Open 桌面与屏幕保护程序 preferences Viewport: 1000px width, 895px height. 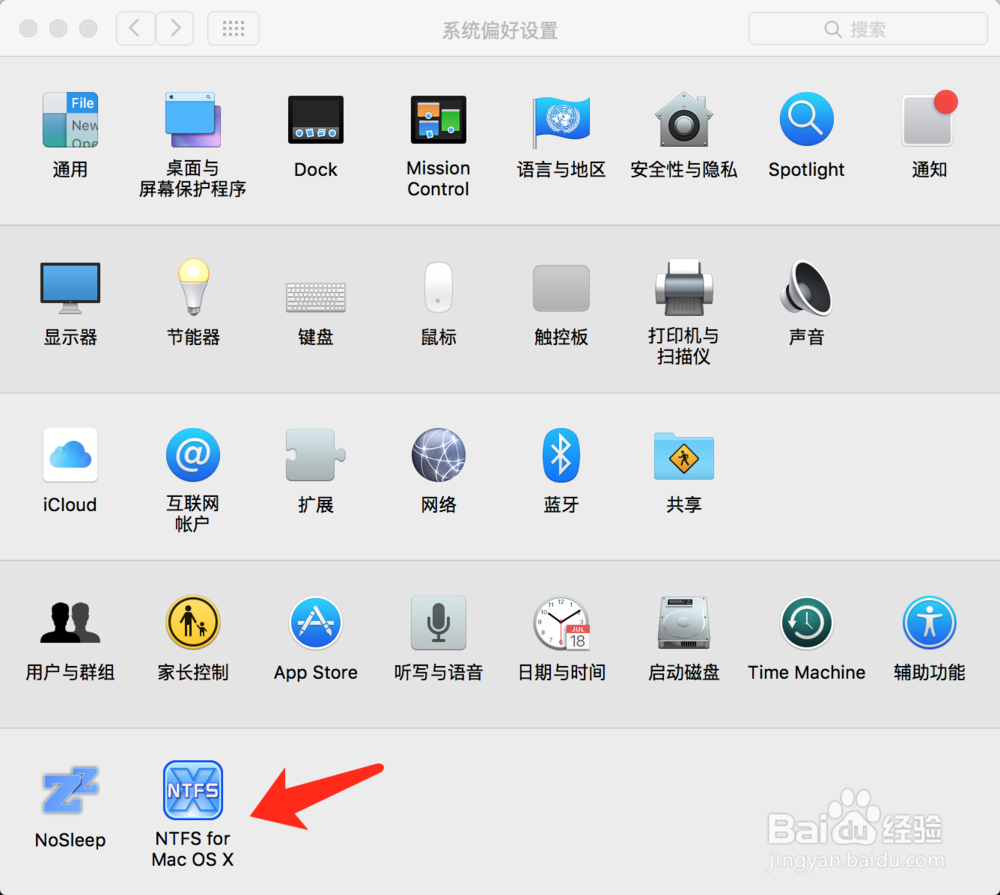point(193,120)
